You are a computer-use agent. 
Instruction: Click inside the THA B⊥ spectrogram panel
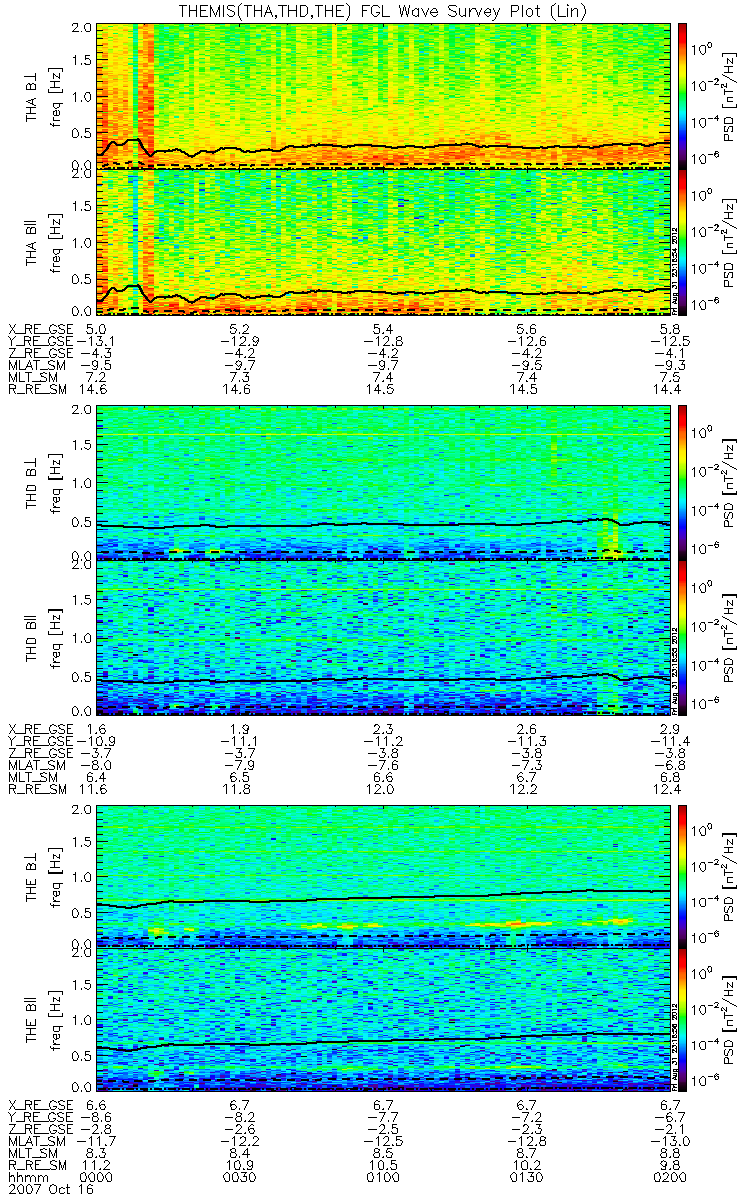(x=384, y=94)
